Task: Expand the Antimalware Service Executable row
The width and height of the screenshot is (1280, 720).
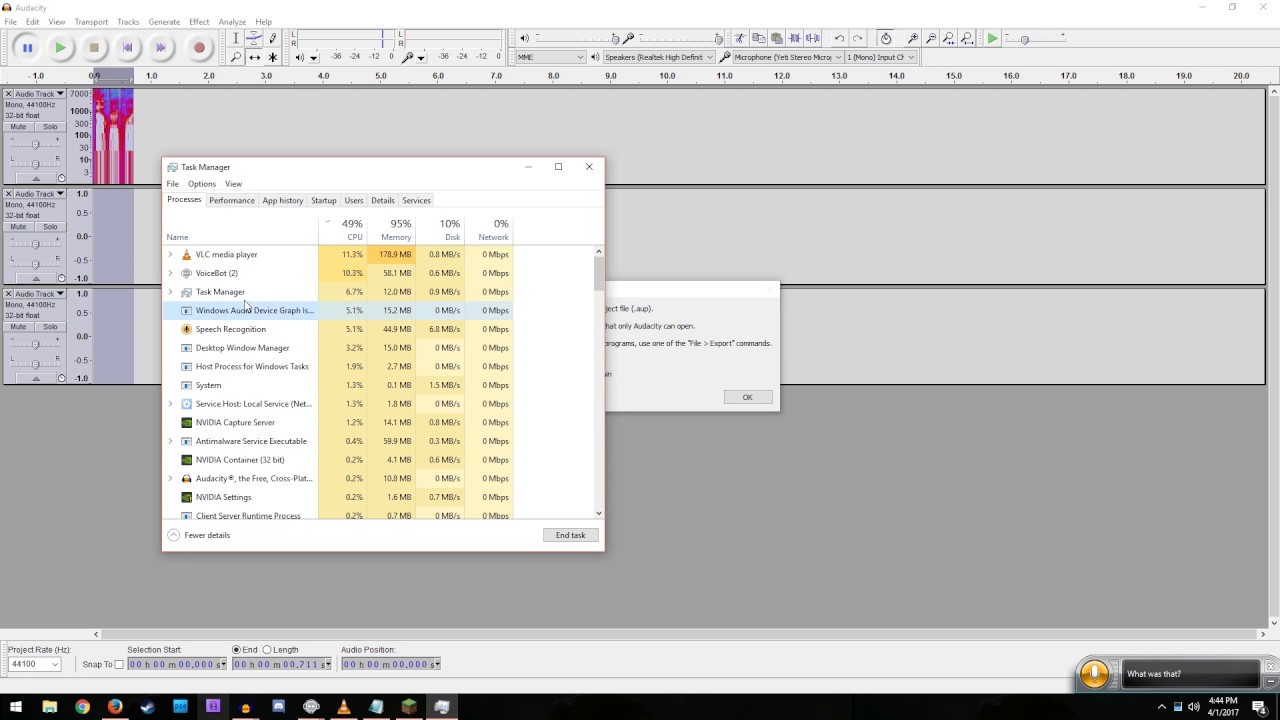Action: pos(170,441)
